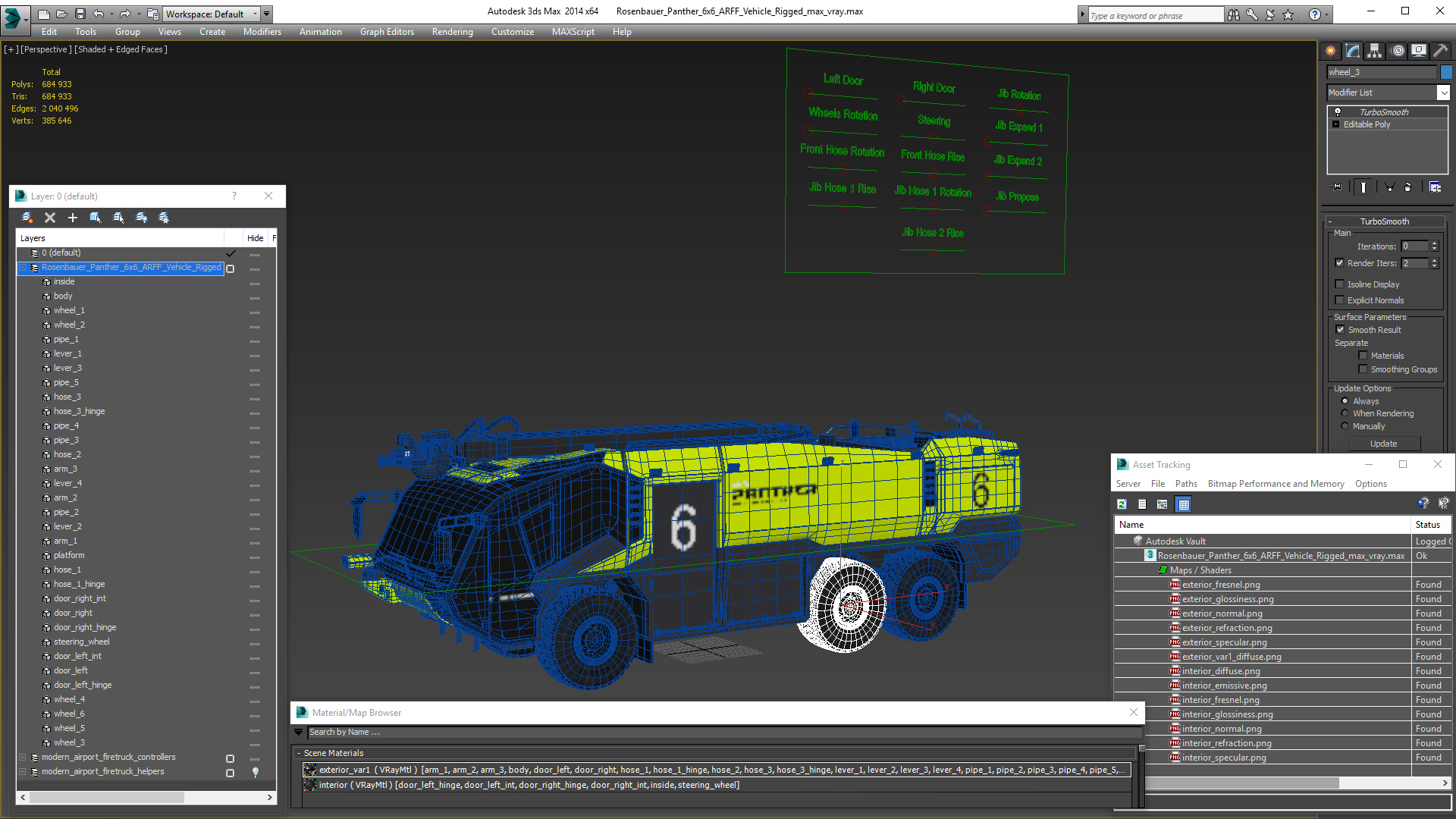Click Add to layer plus icon
Screen dimensions: 1456x819
click(x=73, y=218)
